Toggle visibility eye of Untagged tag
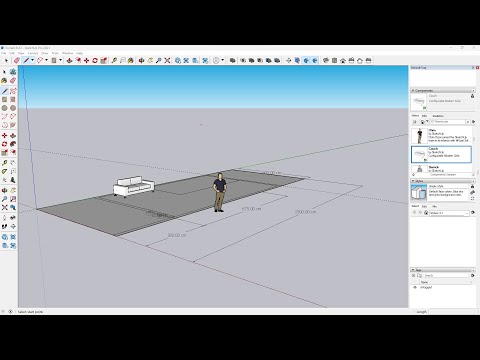 415,287
